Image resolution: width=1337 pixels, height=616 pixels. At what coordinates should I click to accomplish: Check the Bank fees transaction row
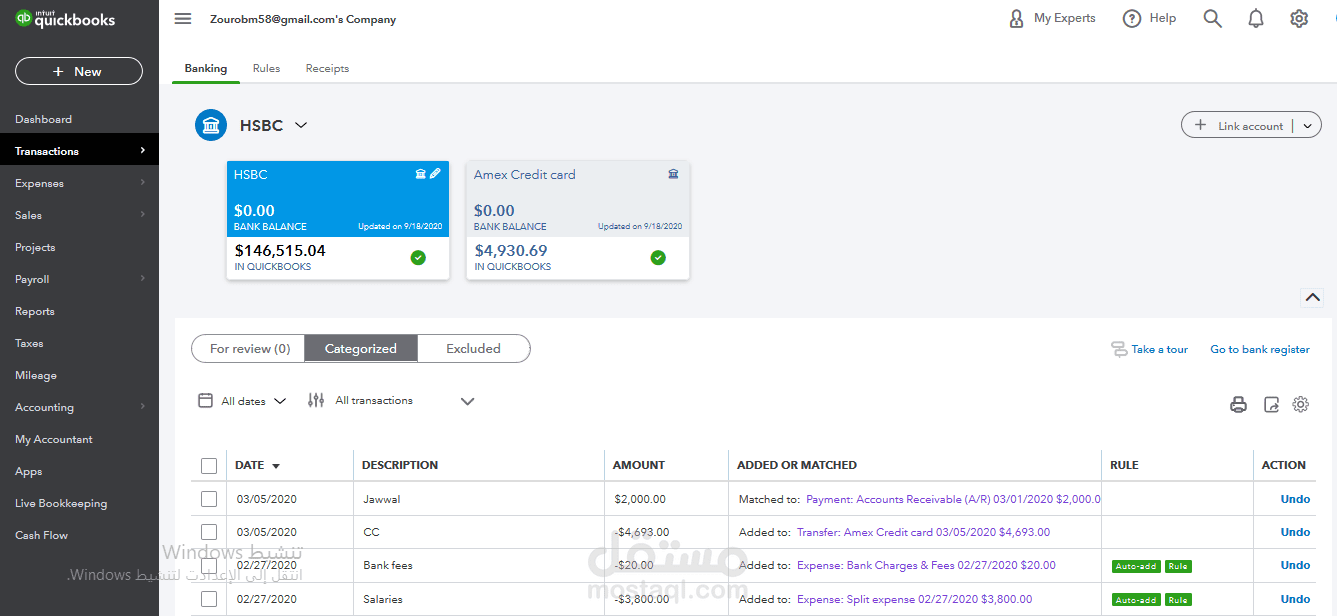tap(209, 565)
